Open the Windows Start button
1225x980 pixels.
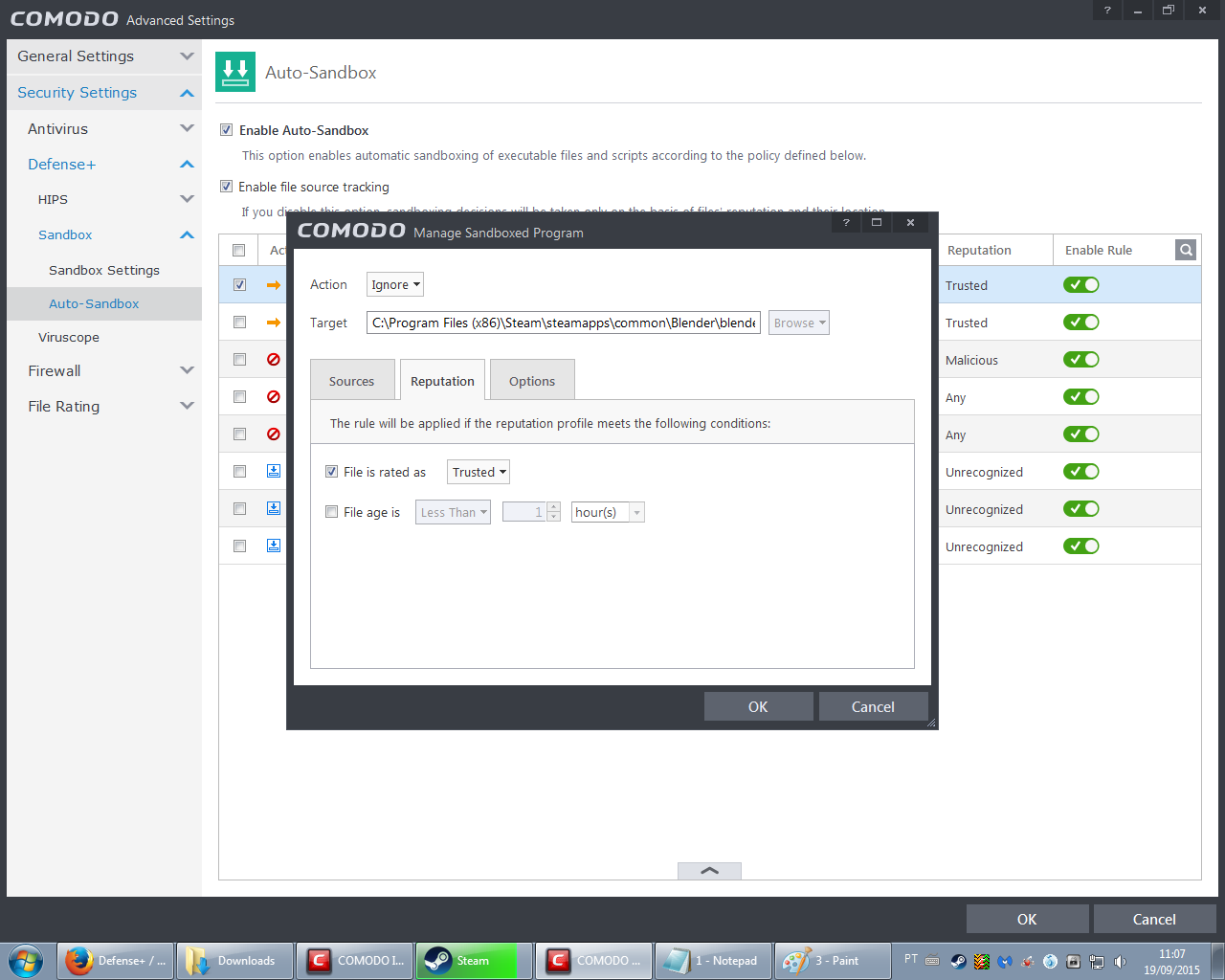point(26,960)
